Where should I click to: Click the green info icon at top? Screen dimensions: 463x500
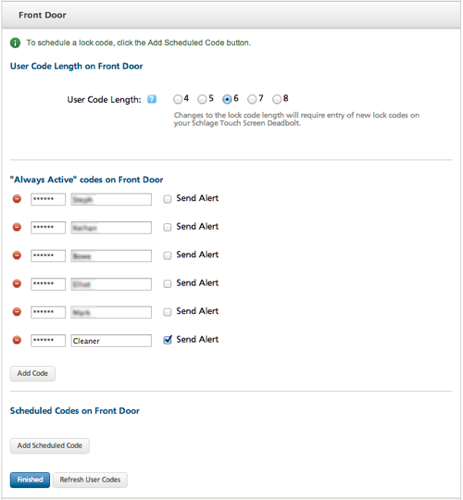(15, 43)
